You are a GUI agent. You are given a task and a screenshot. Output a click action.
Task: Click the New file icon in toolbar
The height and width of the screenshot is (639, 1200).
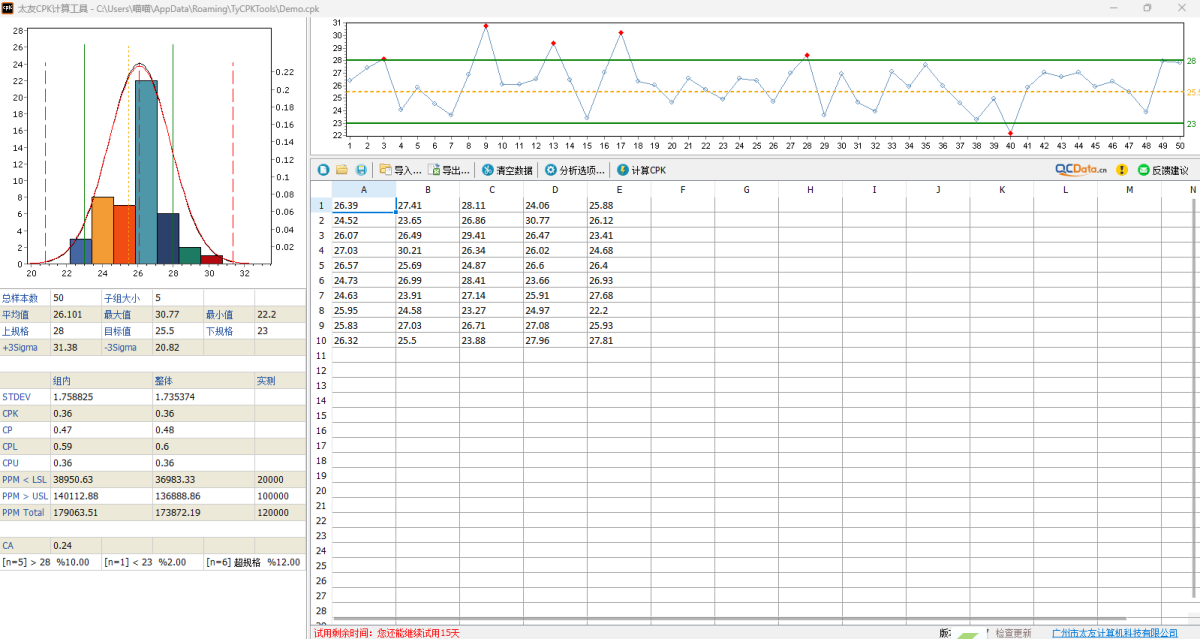323,170
